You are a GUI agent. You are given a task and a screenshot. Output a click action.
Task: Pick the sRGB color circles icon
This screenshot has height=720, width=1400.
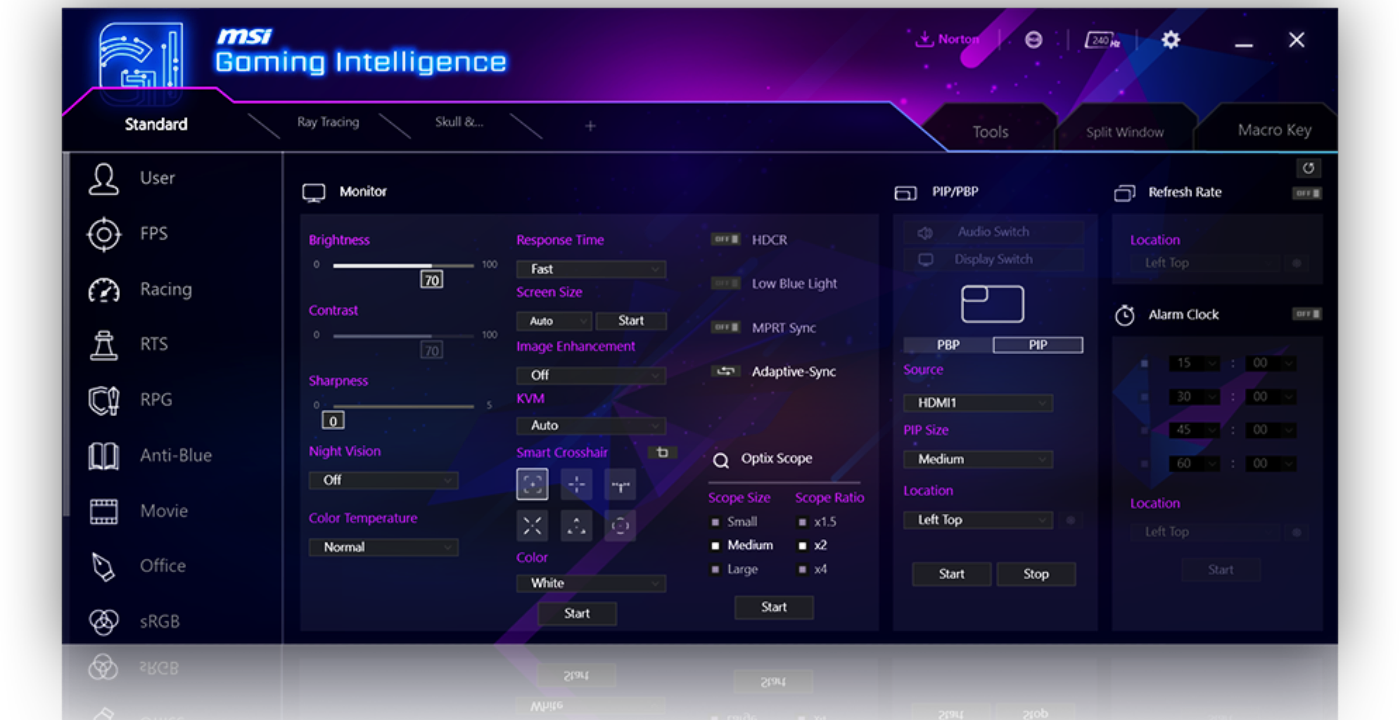pos(104,622)
